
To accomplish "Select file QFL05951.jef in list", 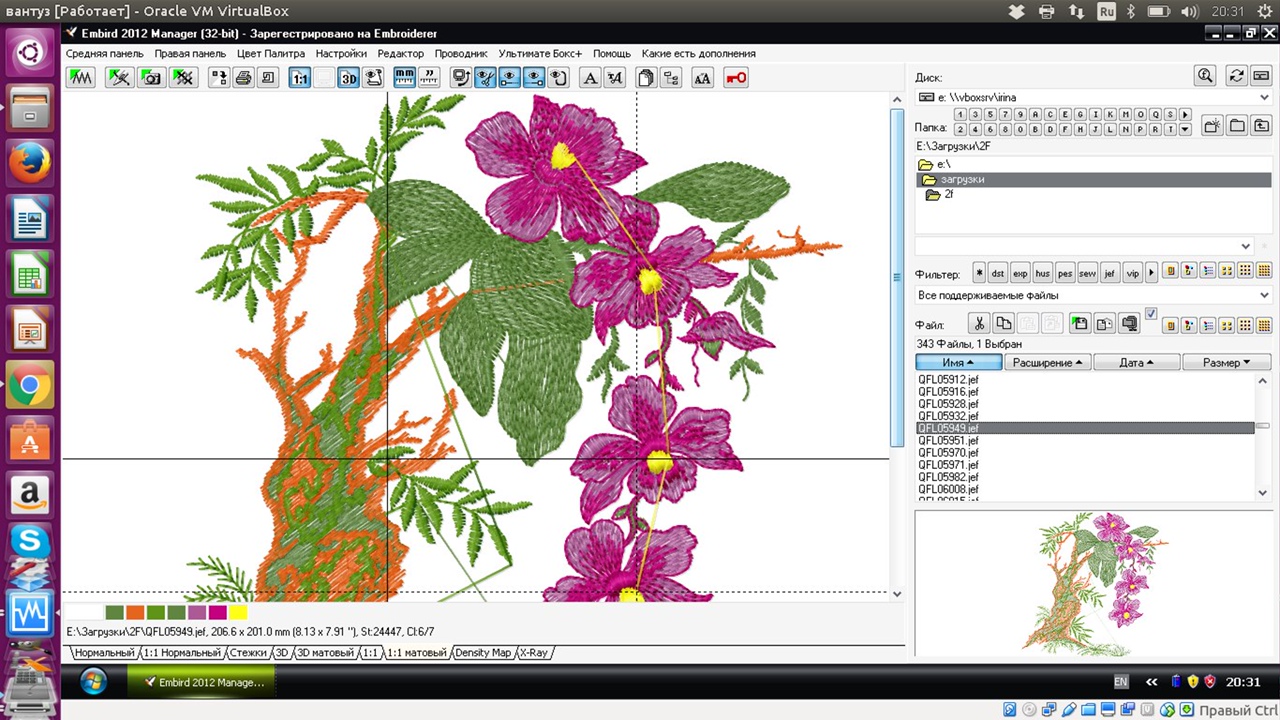I will (948, 441).
